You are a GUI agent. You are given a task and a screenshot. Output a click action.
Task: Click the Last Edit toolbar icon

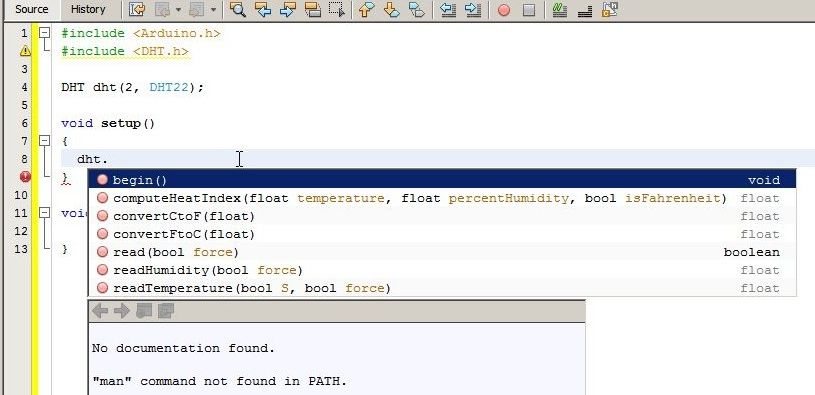[137, 9]
